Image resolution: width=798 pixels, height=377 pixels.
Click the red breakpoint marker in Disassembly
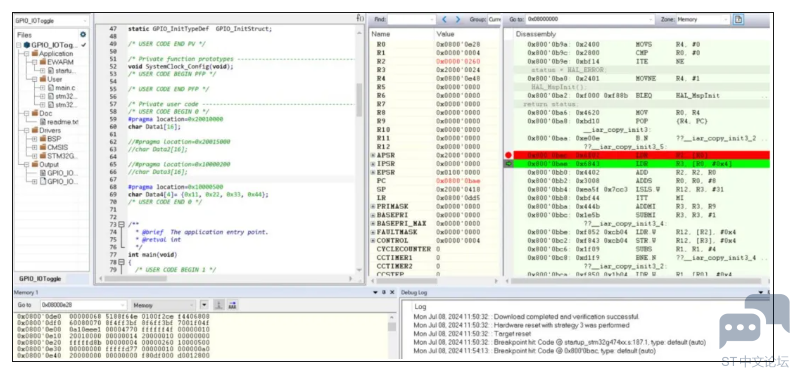coord(508,155)
